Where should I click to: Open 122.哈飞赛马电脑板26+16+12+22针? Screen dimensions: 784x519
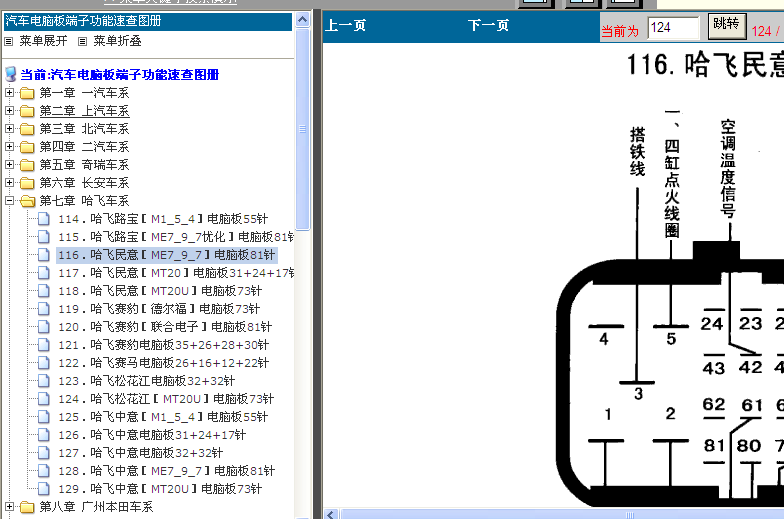click(x=164, y=363)
